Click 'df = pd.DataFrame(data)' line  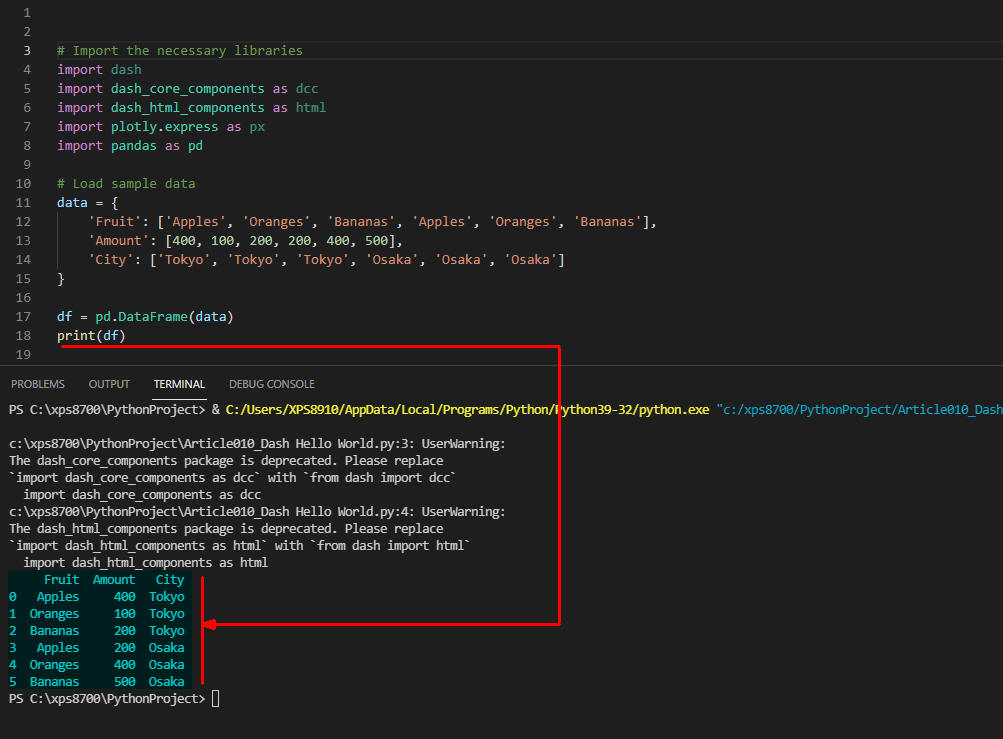point(145,317)
